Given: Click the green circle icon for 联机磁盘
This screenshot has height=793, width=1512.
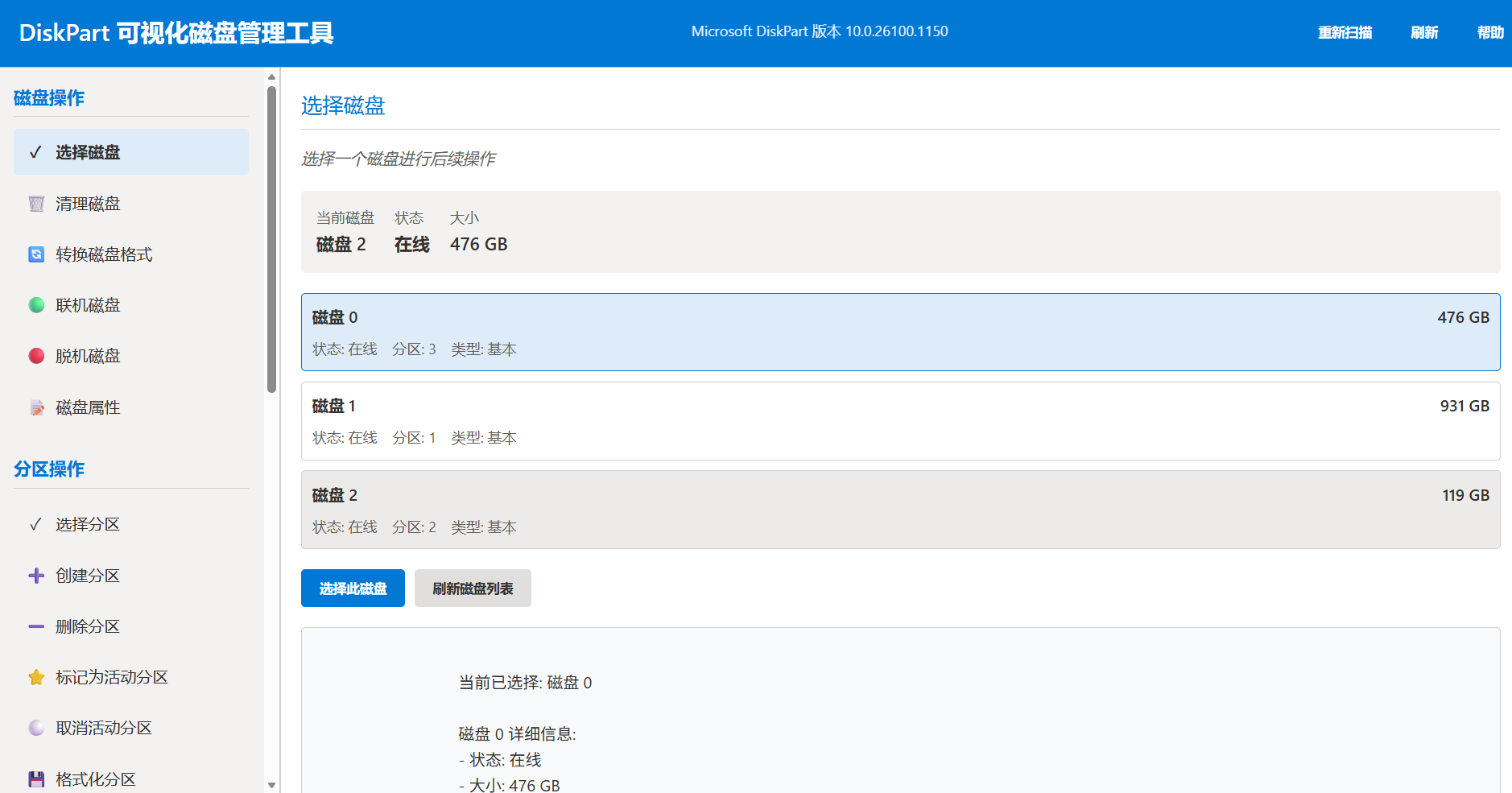Looking at the screenshot, I should coord(36,305).
